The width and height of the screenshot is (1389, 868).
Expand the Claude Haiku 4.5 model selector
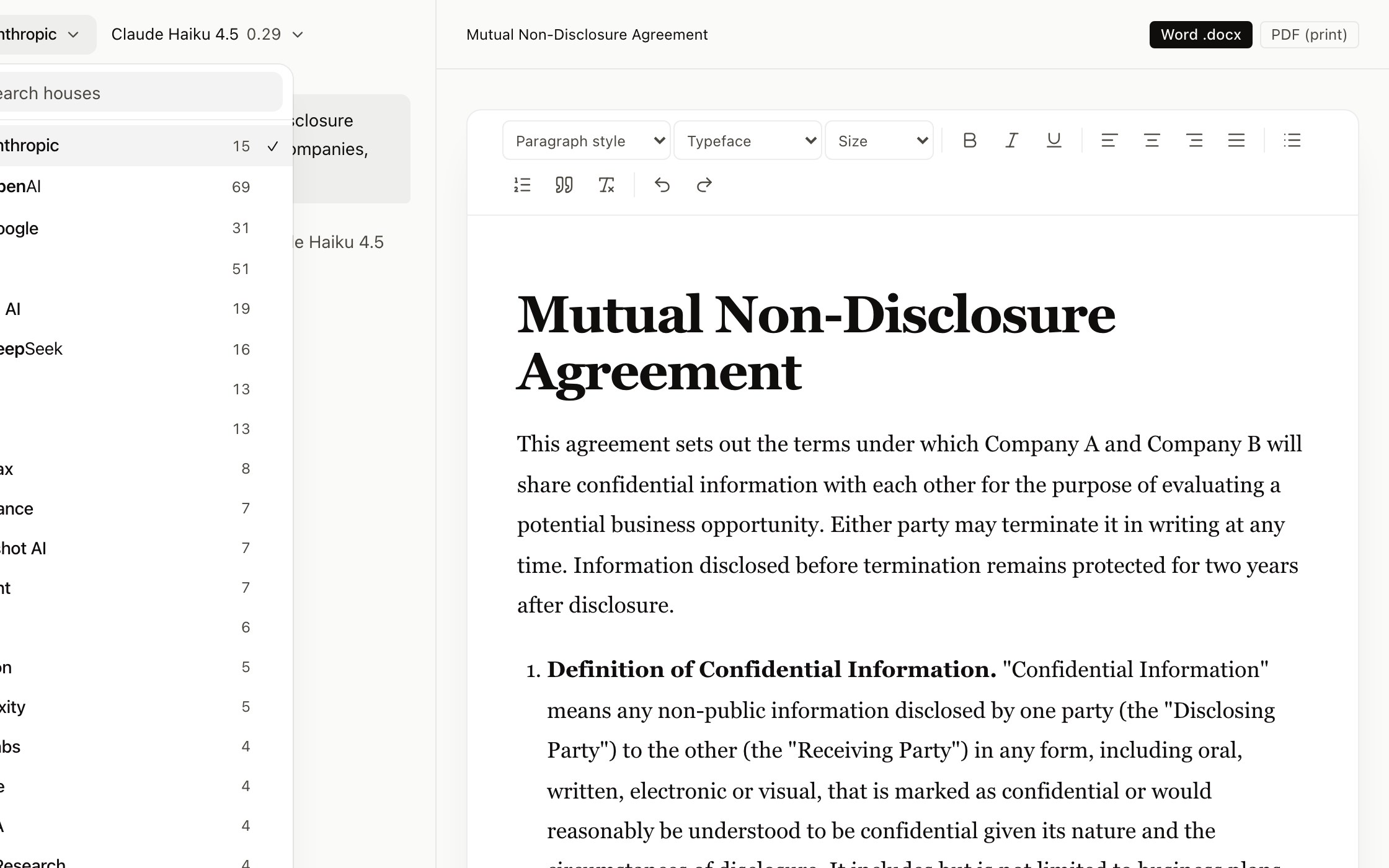(208, 35)
